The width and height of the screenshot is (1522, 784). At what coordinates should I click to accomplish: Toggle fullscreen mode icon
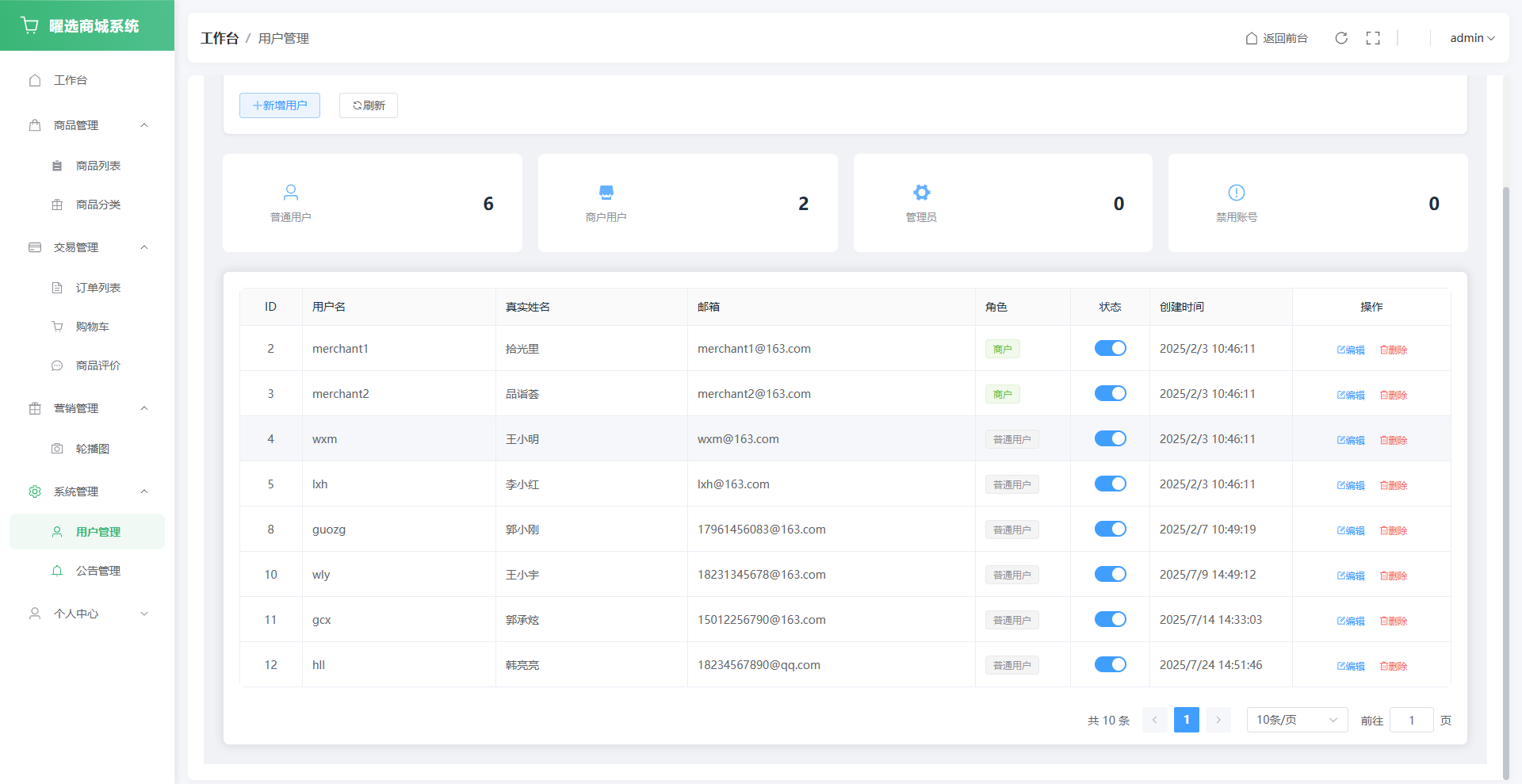click(1373, 38)
